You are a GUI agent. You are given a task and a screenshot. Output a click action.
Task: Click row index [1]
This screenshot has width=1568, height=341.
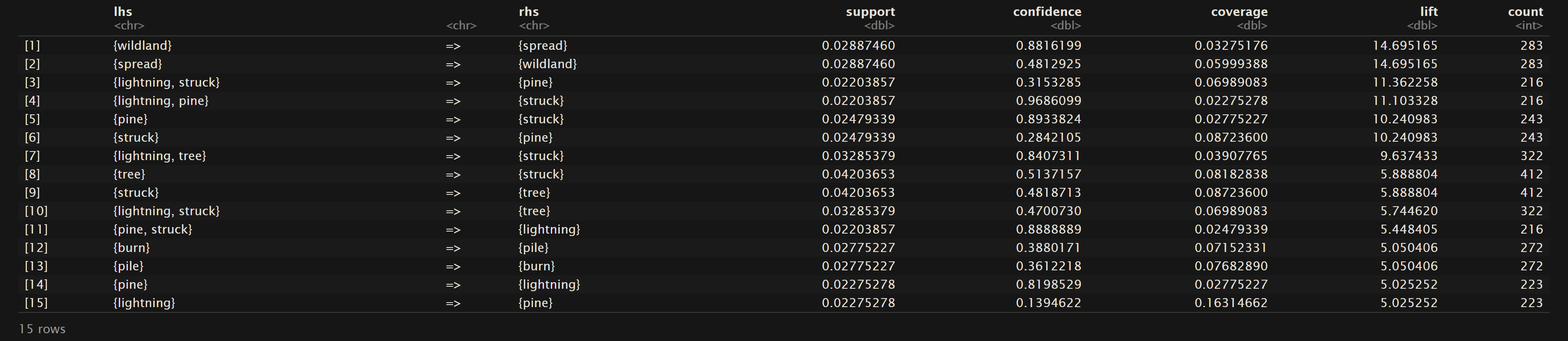[32, 46]
